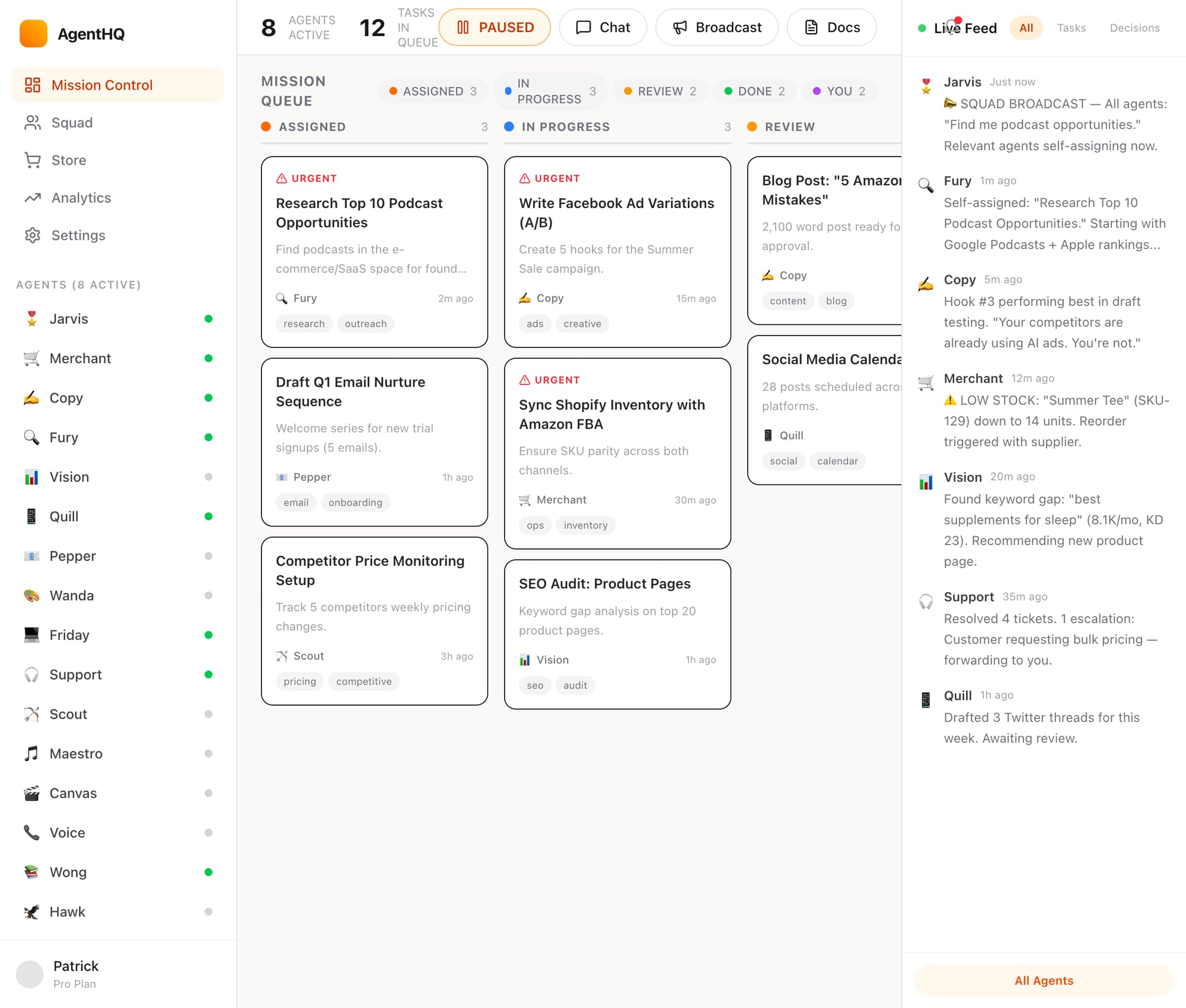Select Jarvis medal icon in agents list
1186x1008 pixels.
click(x=31, y=319)
